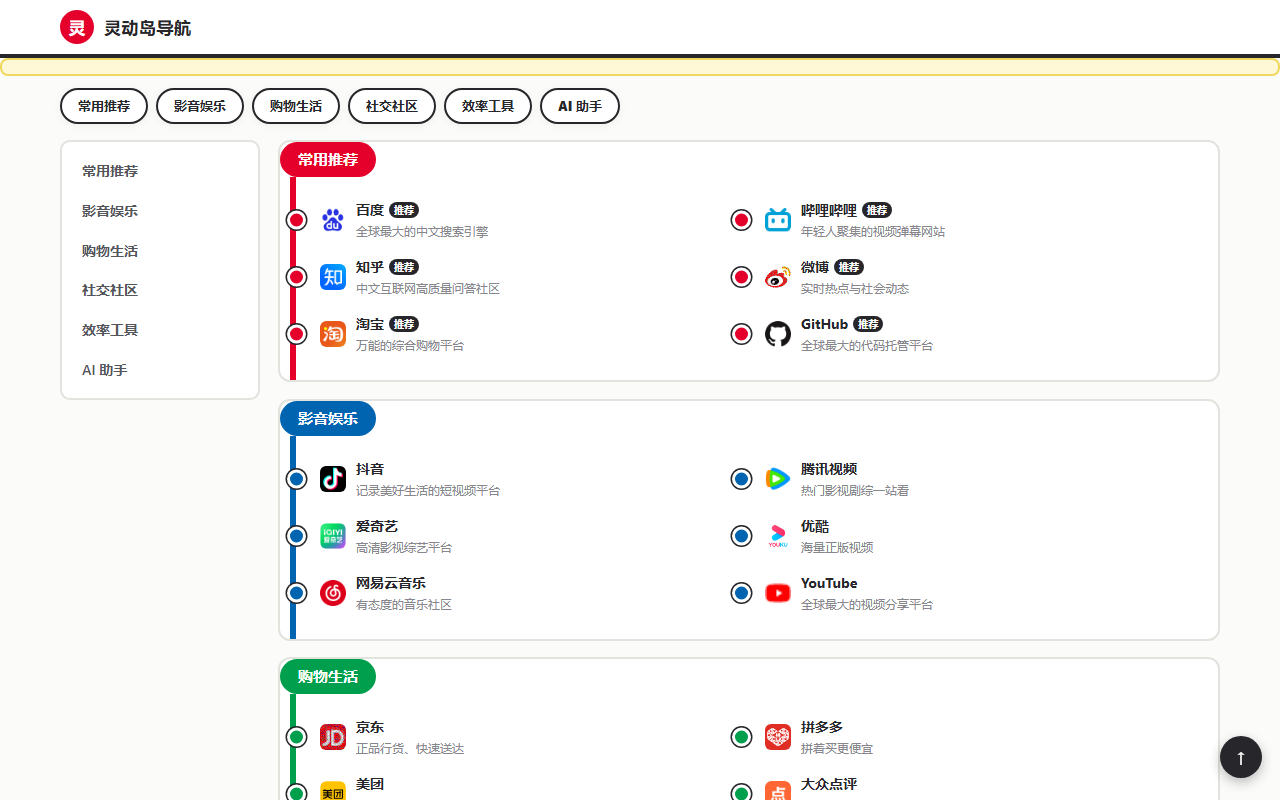Go to 购物生活 in the sidebar
The width and height of the screenshot is (1280, 800).
coord(160,251)
